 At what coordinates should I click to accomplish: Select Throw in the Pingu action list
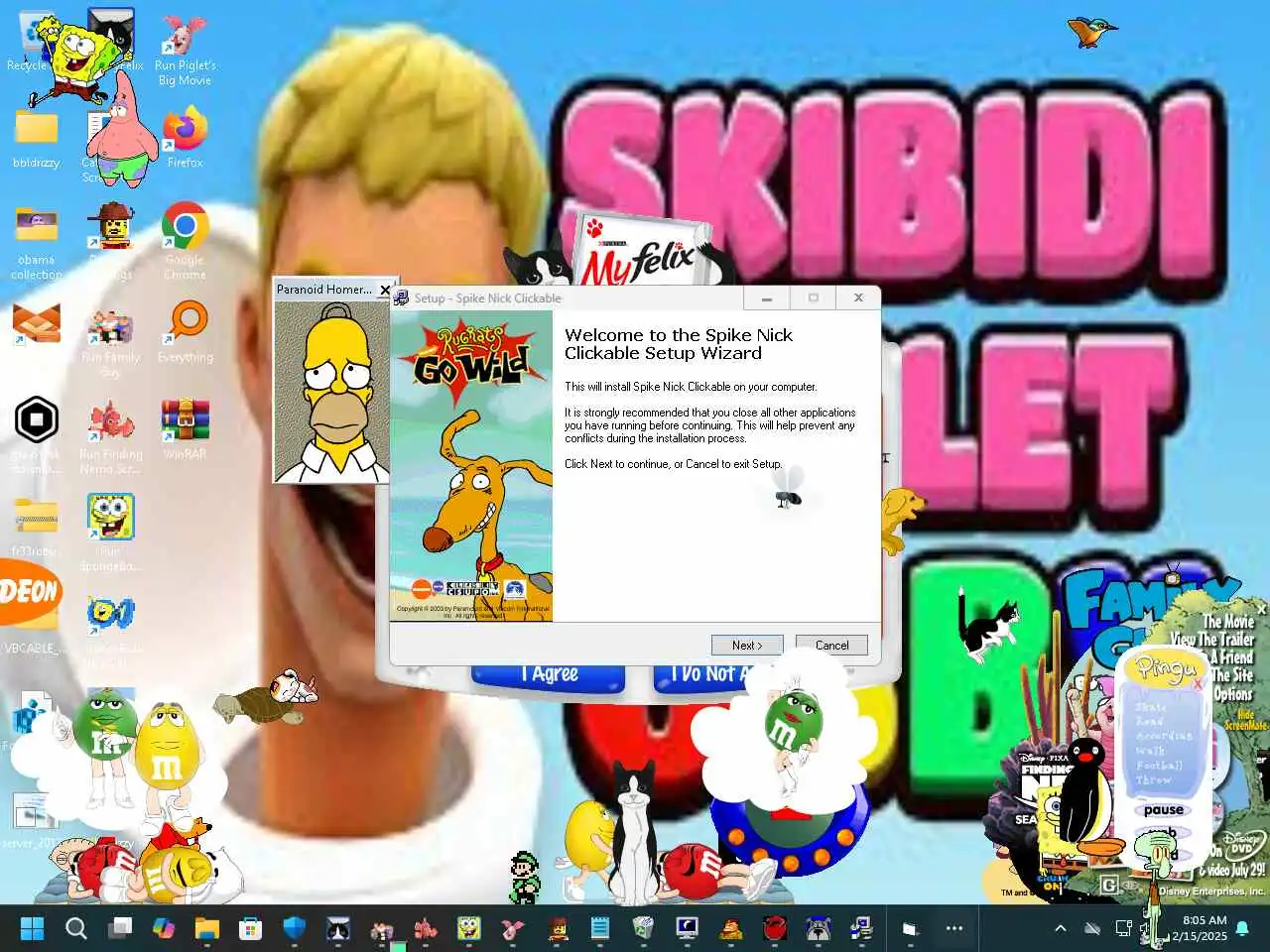1153,780
